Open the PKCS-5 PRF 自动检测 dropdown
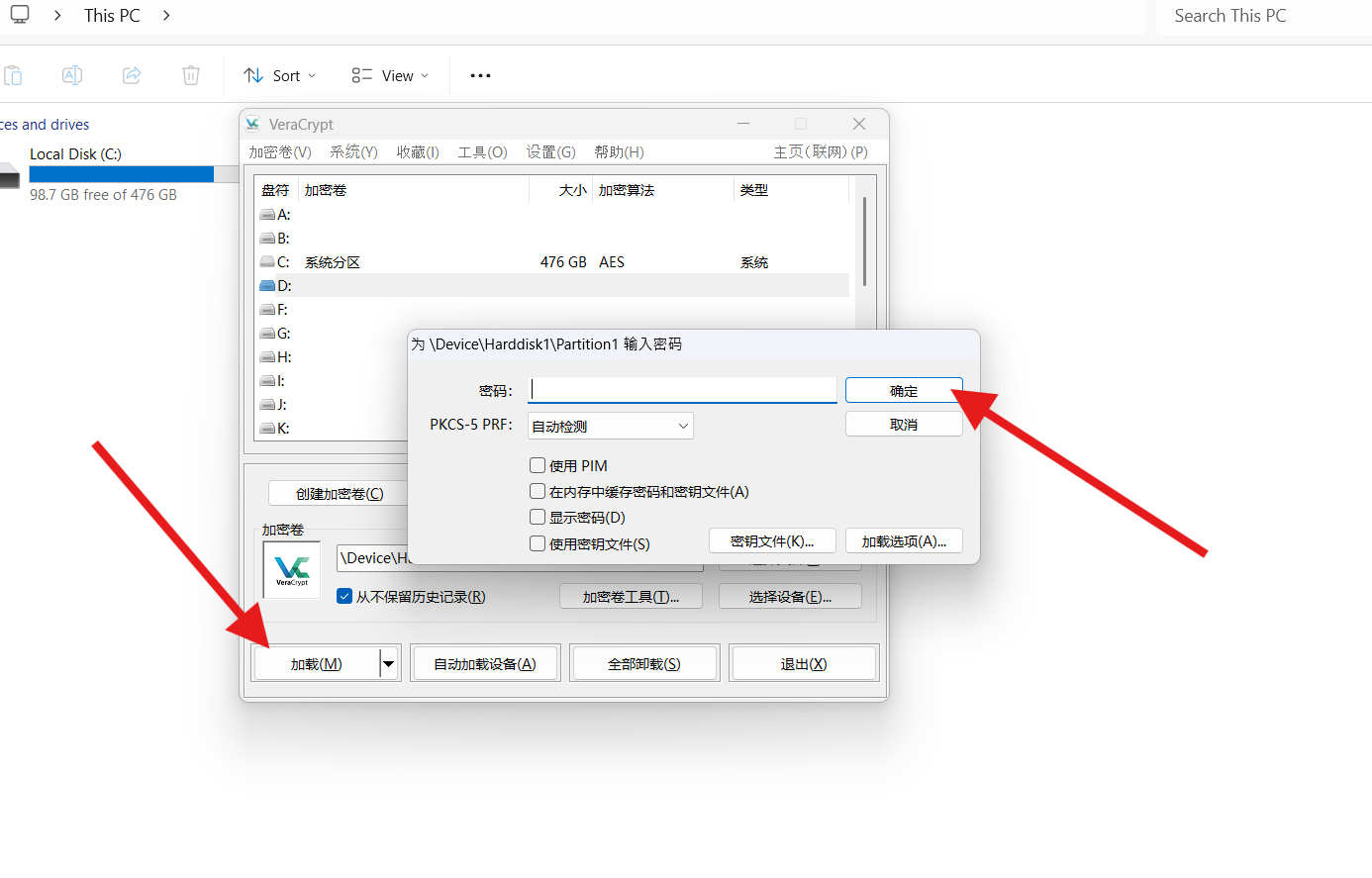Image resolution: width=1372 pixels, height=878 pixels. (x=610, y=426)
